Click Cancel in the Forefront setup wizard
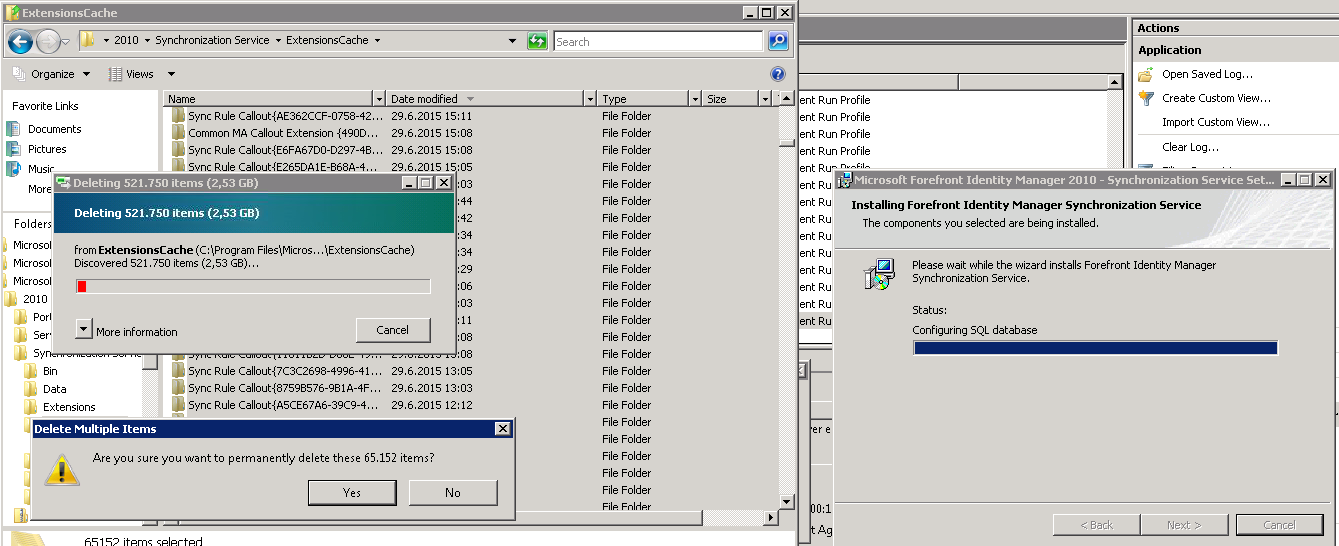Screen dimensions: 1339x546 tap(1279, 524)
